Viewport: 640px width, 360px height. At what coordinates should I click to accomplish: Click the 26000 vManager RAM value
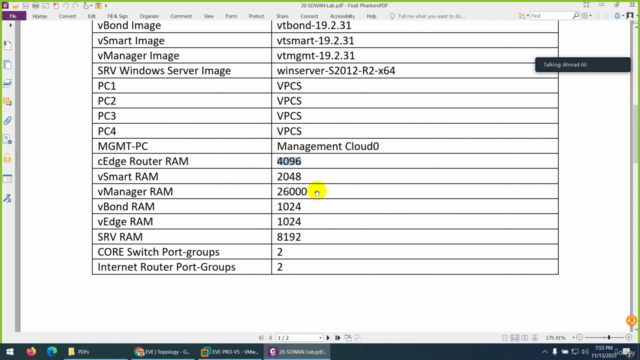(292, 191)
